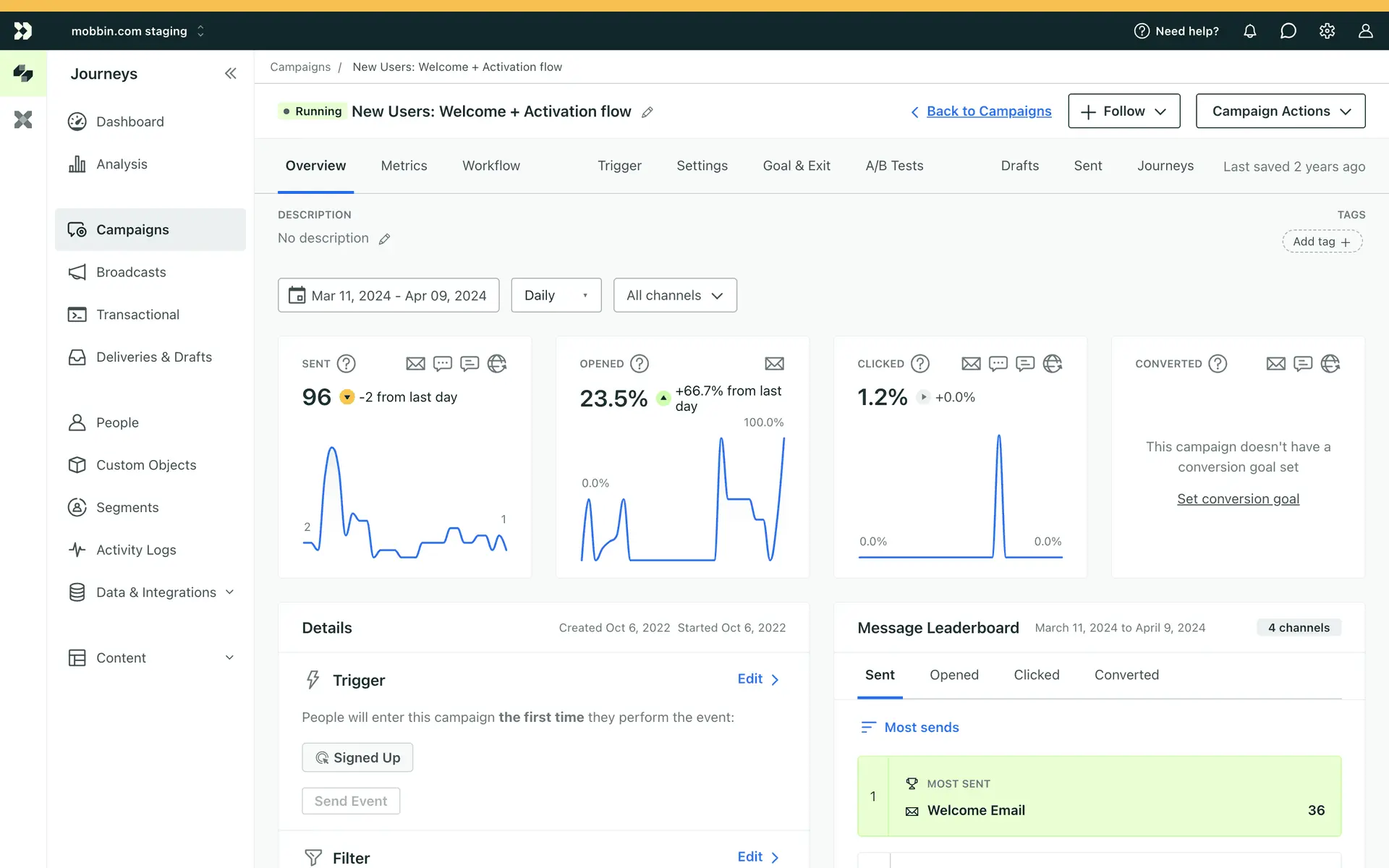Click the user account profile icon
1389x868 pixels.
(1365, 31)
